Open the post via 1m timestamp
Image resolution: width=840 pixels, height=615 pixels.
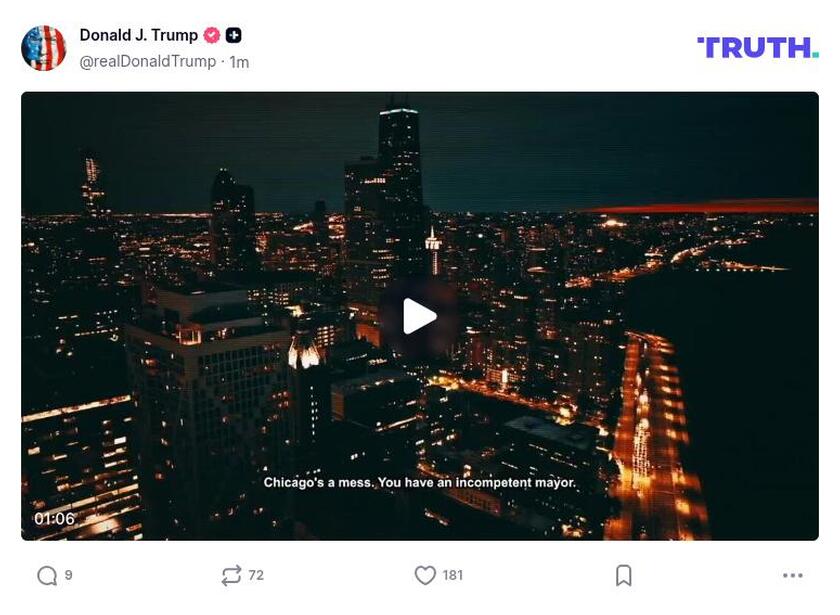(x=239, y=62)
